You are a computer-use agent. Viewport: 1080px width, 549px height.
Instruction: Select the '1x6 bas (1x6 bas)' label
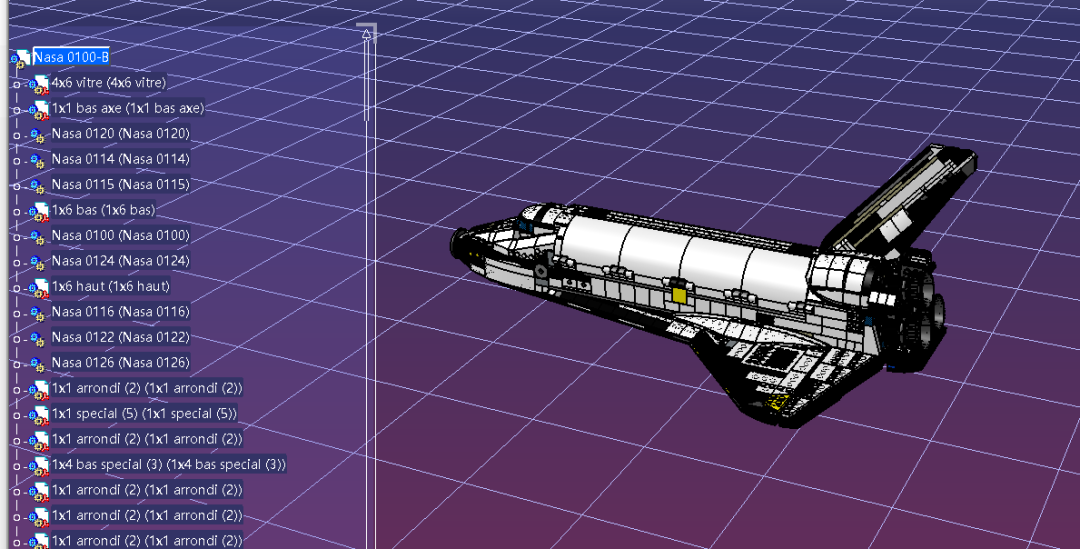(x=103, y=210)
